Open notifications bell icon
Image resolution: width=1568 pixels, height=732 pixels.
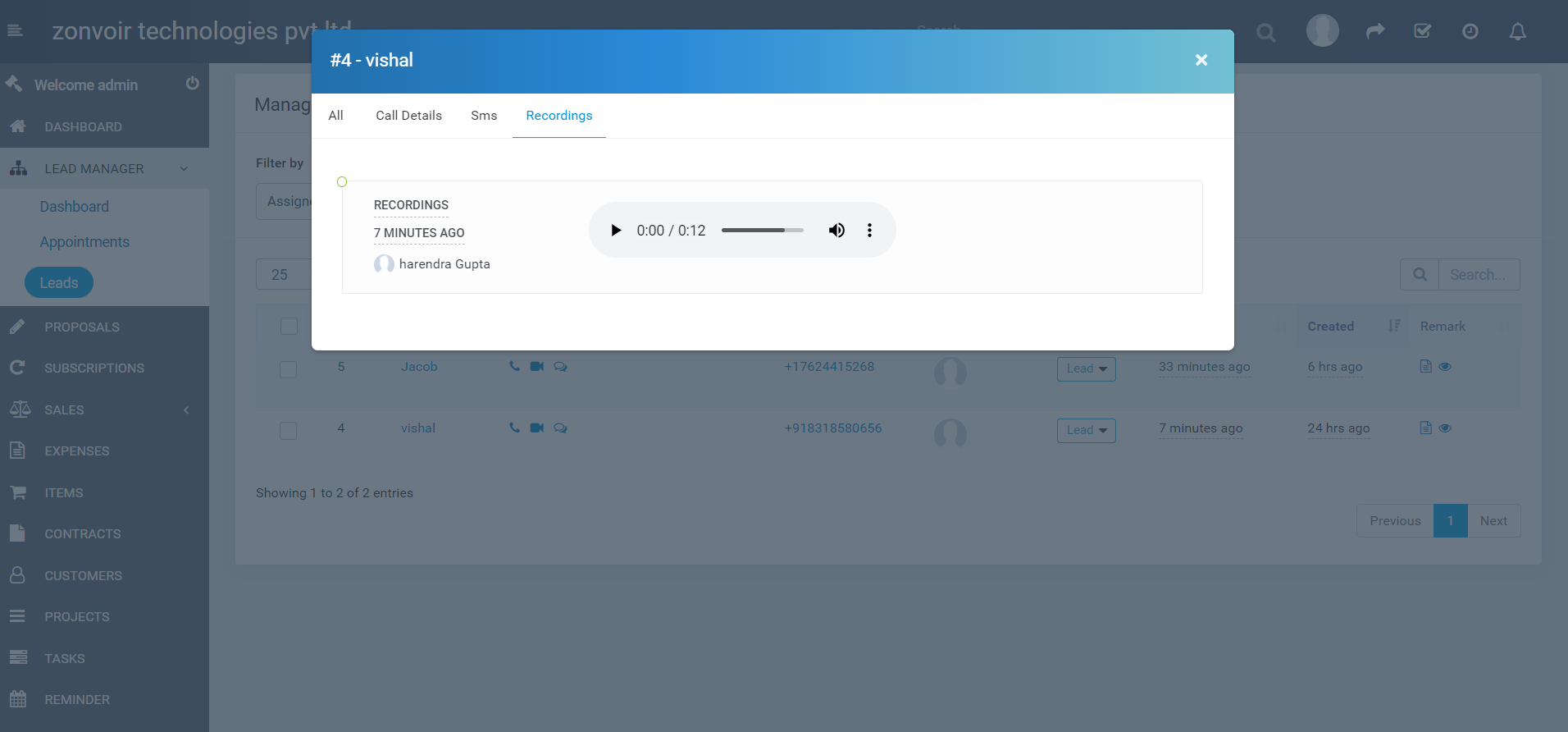point(1518,31)
